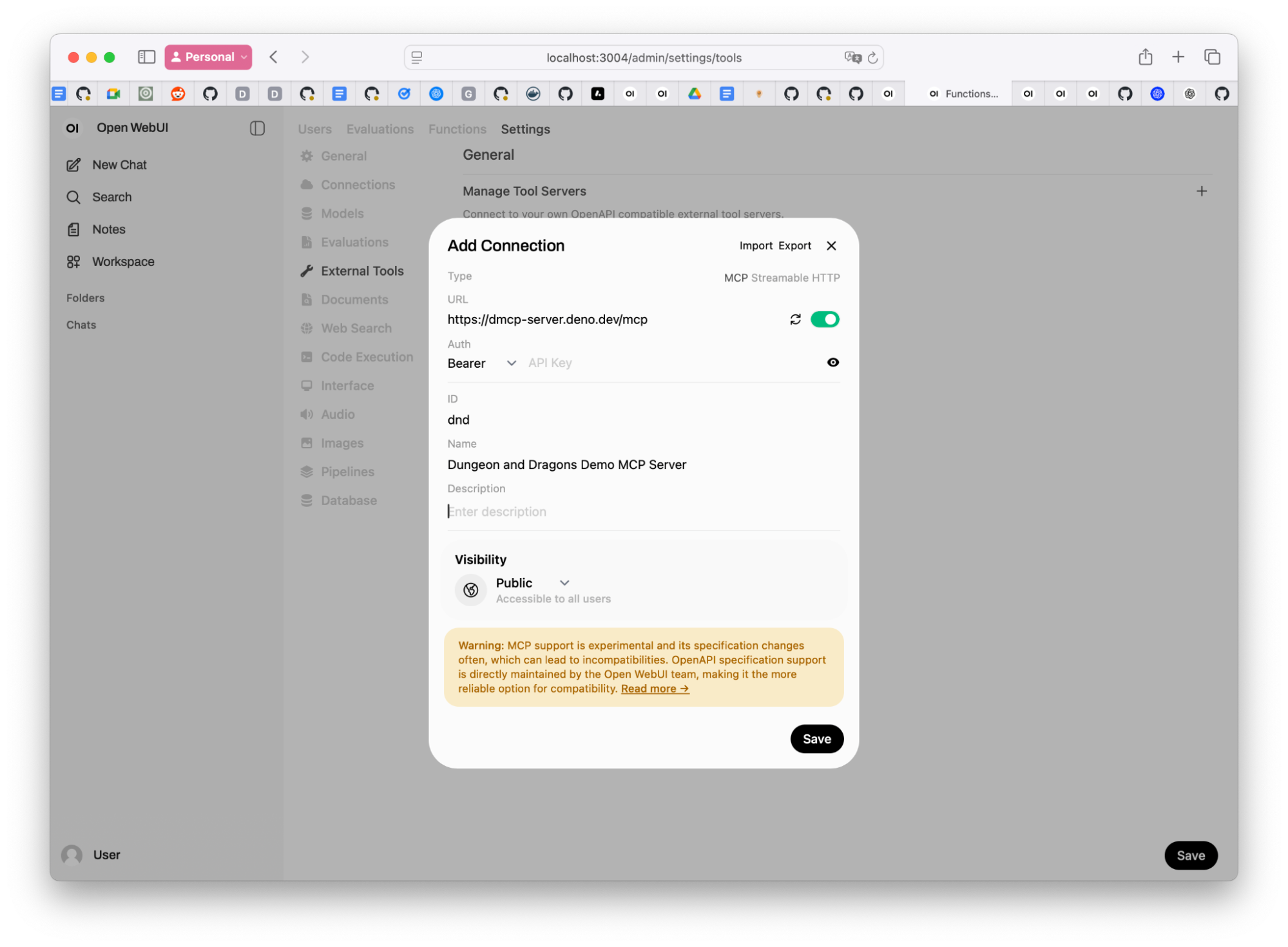Click the plus icon to add a tool server
The height and width of the screenshot is (947, 1288).
1201,191
